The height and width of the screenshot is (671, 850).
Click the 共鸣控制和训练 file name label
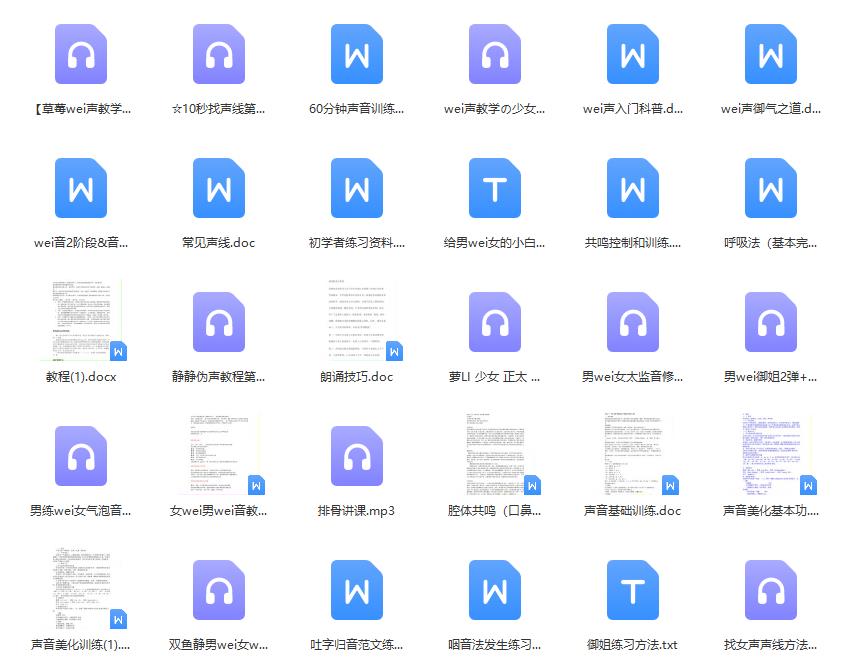[632, 243]
